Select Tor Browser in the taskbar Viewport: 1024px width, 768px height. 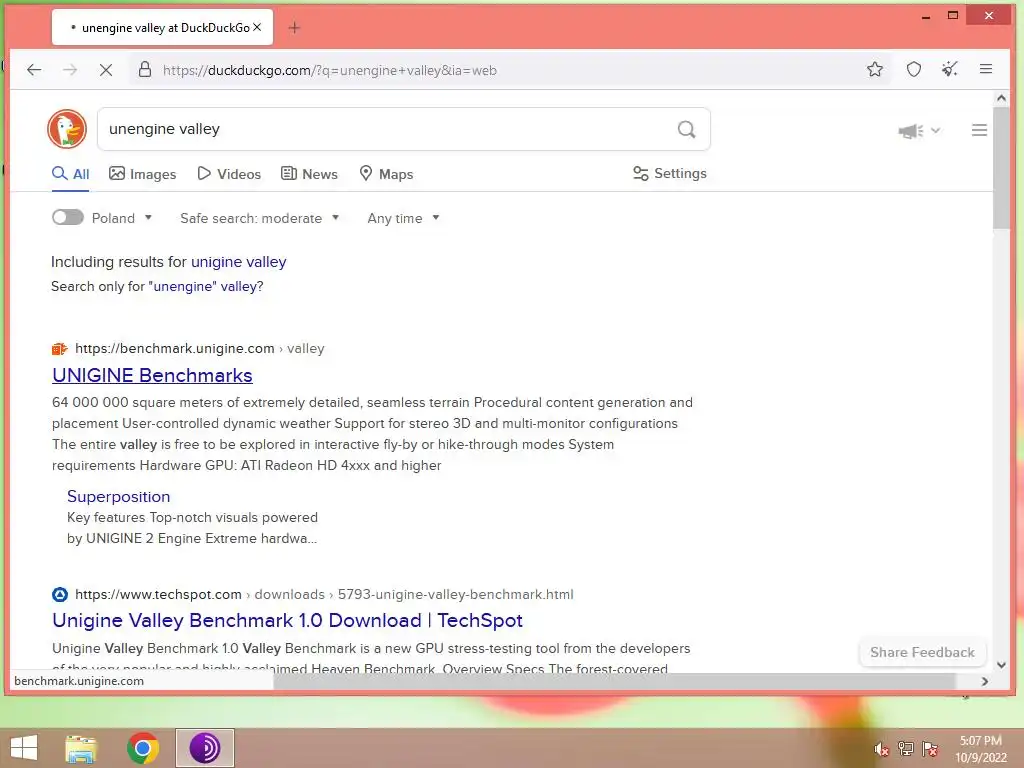pos(204,748)
